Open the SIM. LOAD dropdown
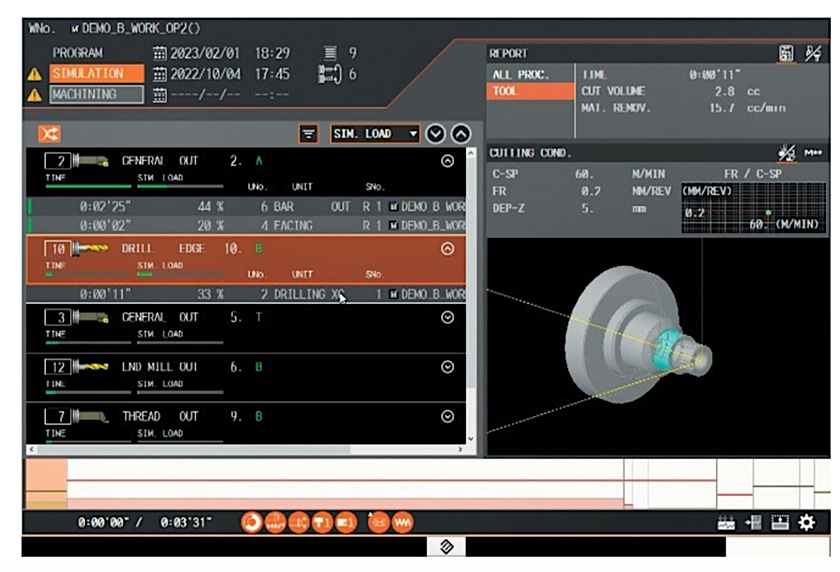Screen dimensions: 840x572 coord(375,133)
